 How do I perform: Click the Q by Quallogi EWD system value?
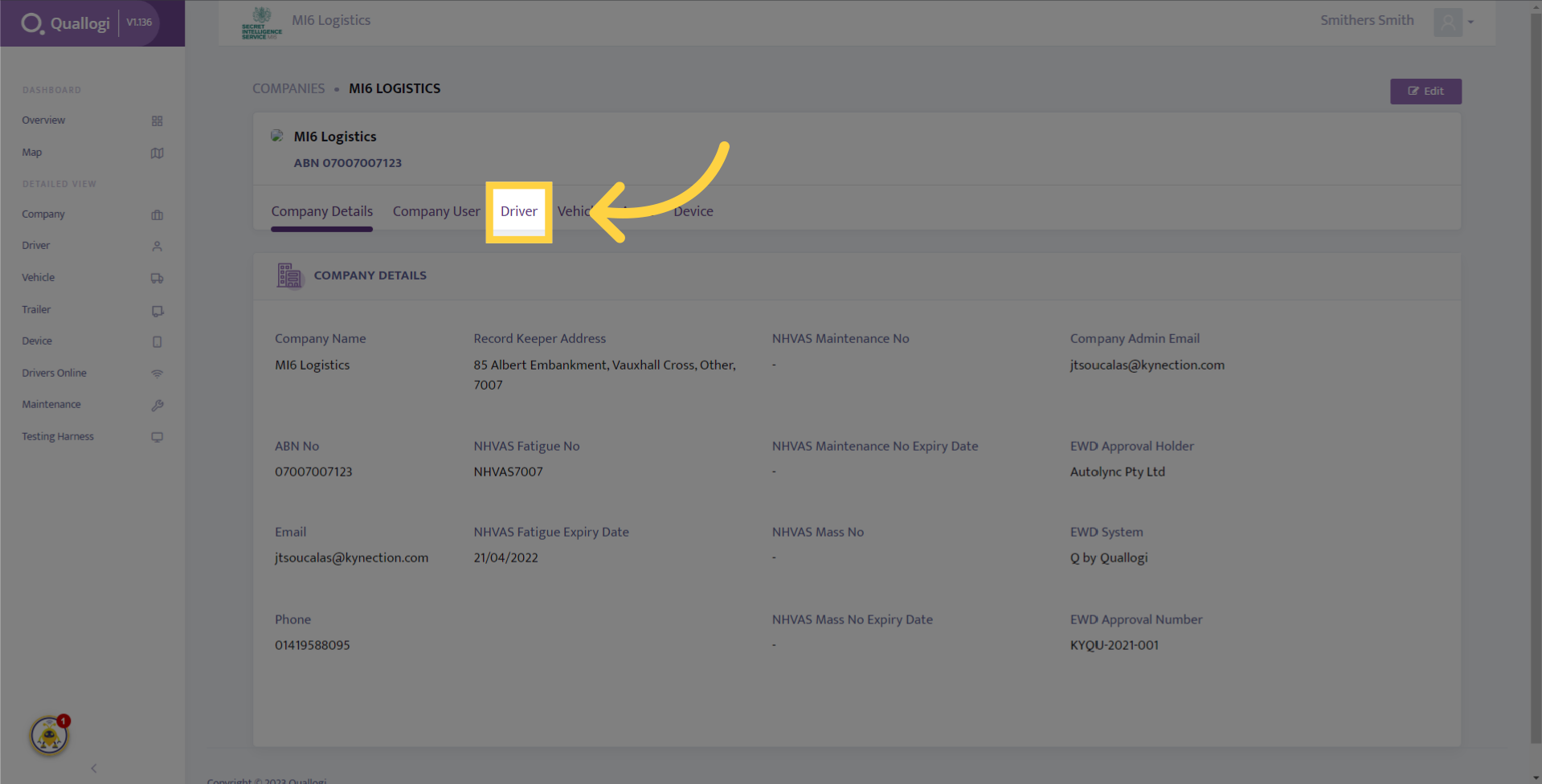1109,557
